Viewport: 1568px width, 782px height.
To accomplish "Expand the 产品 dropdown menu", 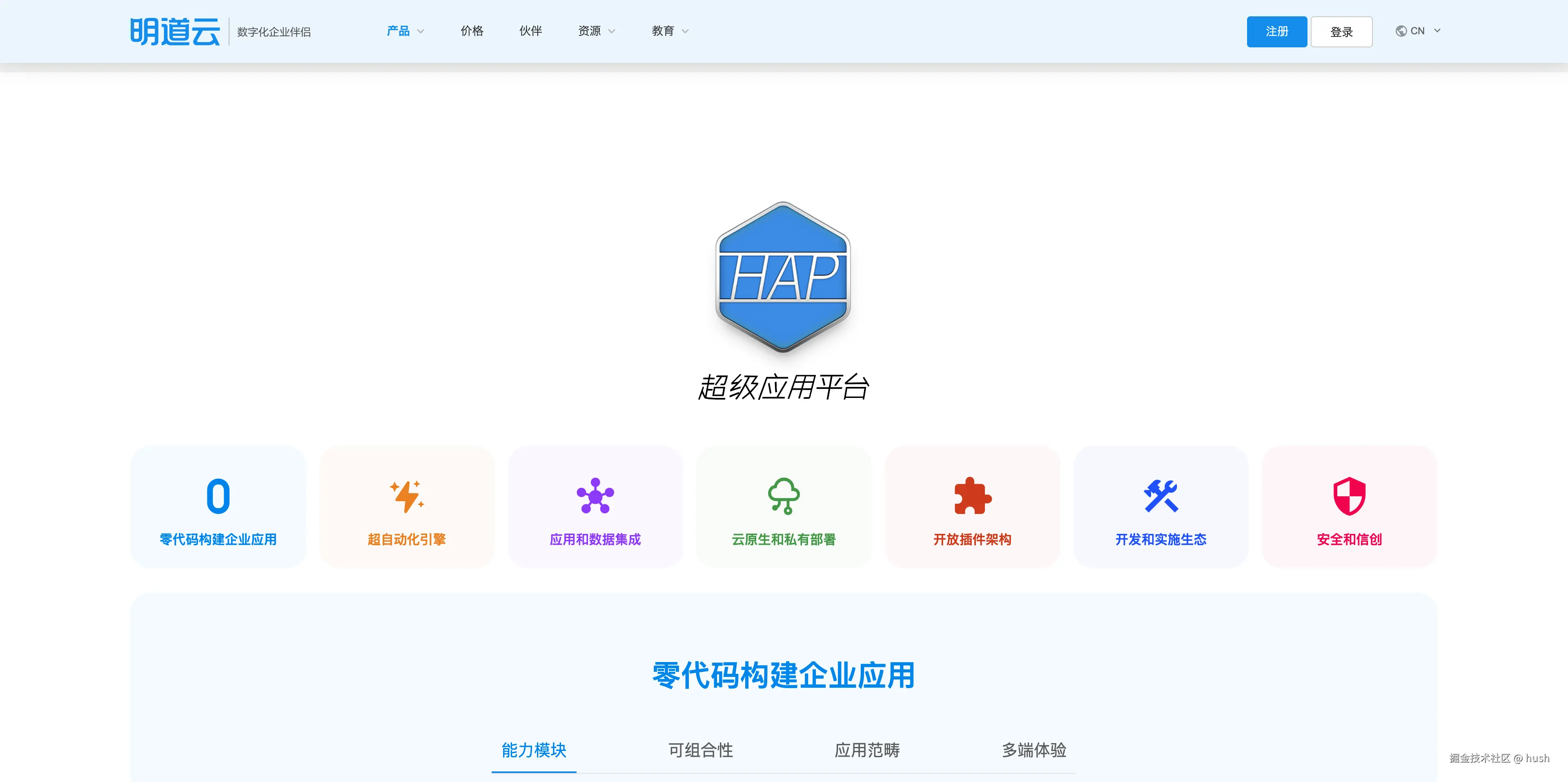I will point(405,31).
